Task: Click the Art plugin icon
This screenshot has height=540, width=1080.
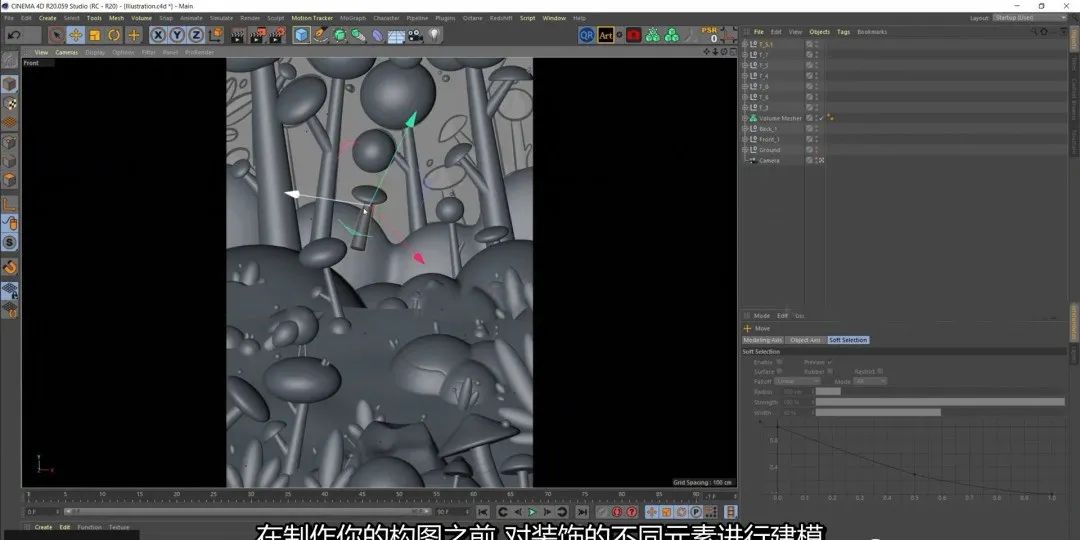Action: coord(605,35)
